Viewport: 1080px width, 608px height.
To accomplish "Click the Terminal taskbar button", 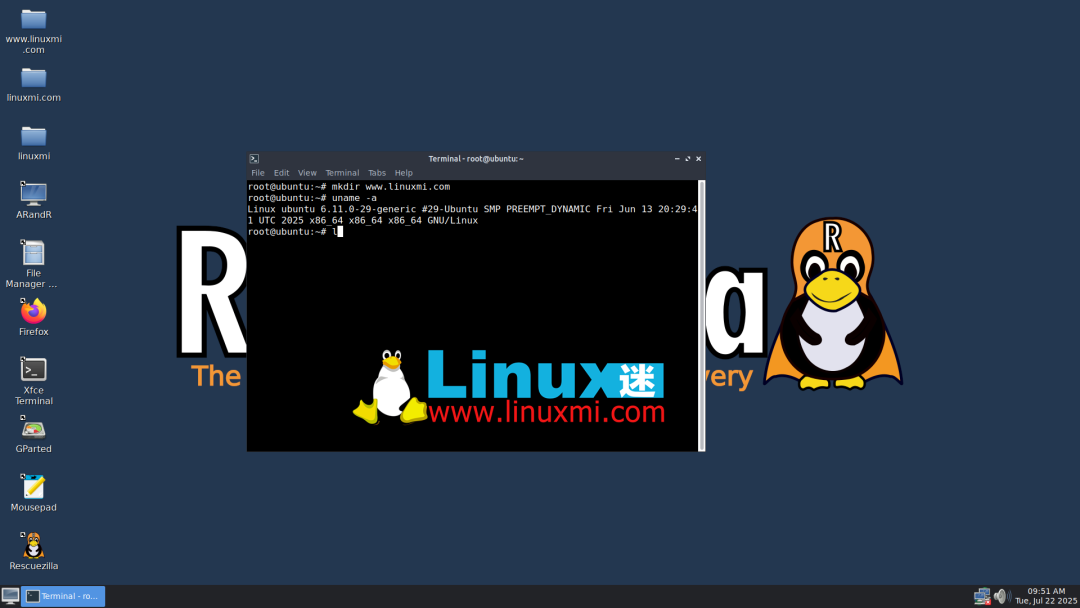I will coord(64,596).
